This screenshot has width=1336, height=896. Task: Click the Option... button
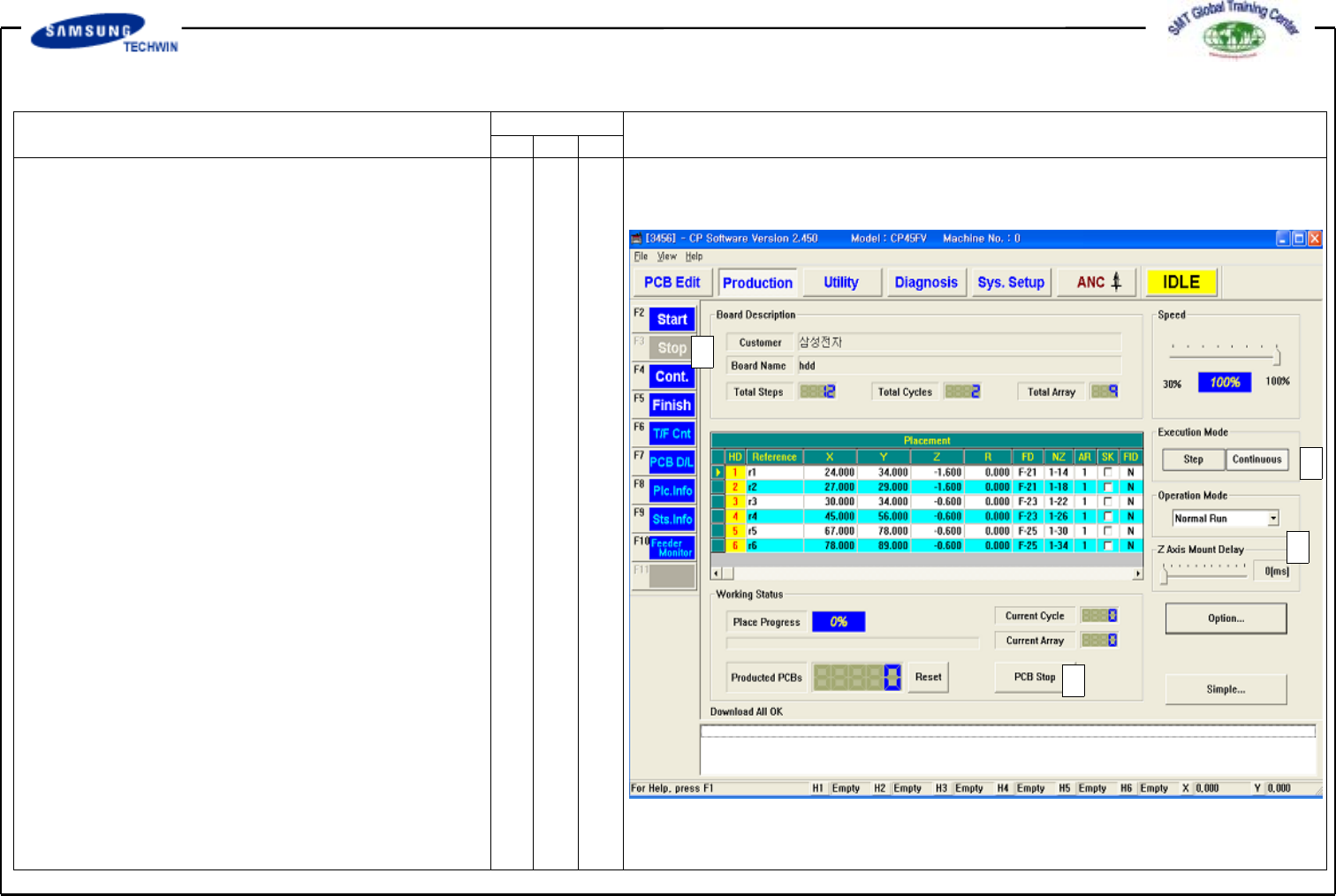(1226, 619)
